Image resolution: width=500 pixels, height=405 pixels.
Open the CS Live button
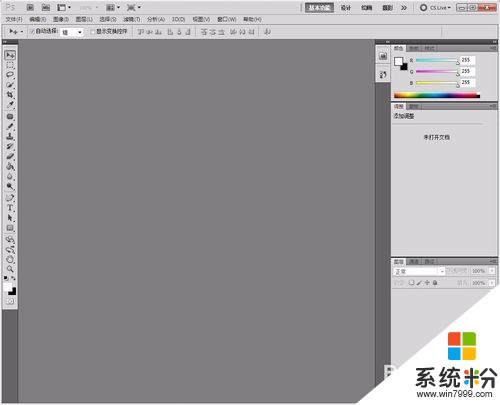pos(435,7)
